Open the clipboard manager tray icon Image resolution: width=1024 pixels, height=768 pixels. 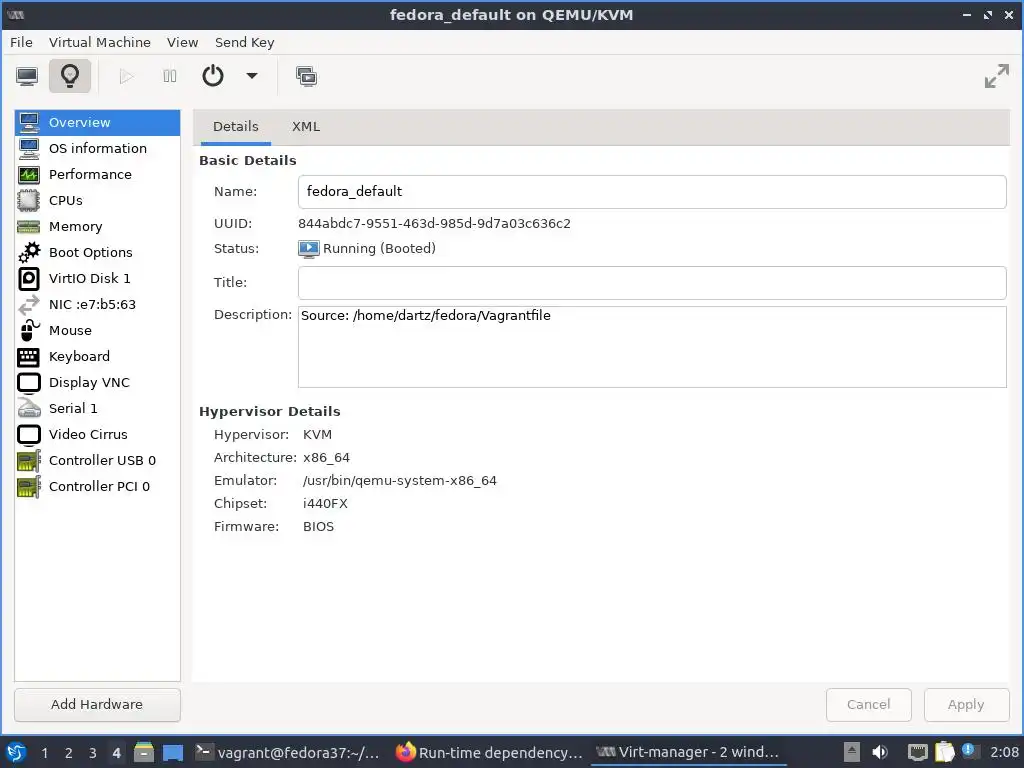[x=945, y=752]
